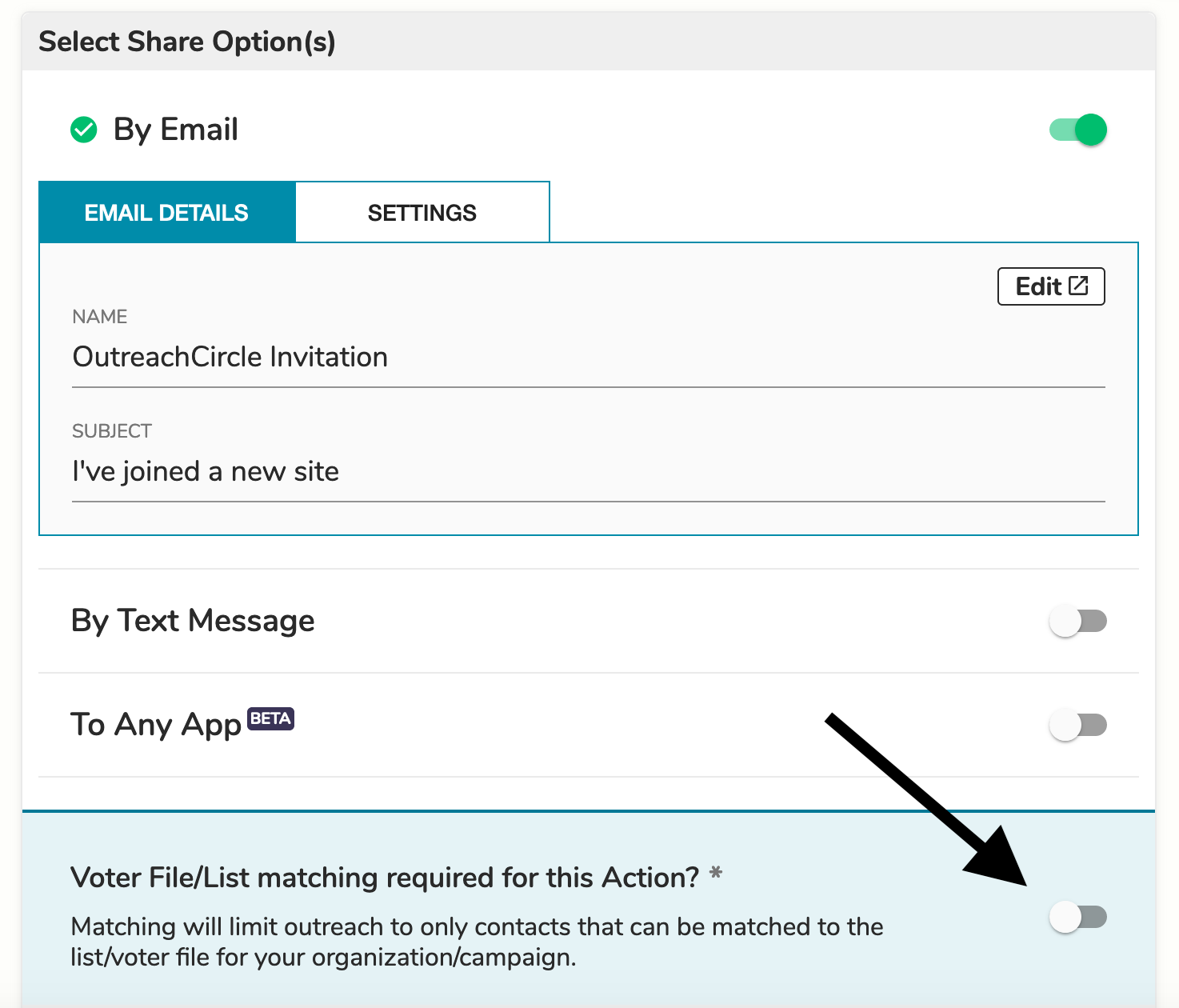
Task: Turn on the To Any App toggle
Action: pos(1077,725)
